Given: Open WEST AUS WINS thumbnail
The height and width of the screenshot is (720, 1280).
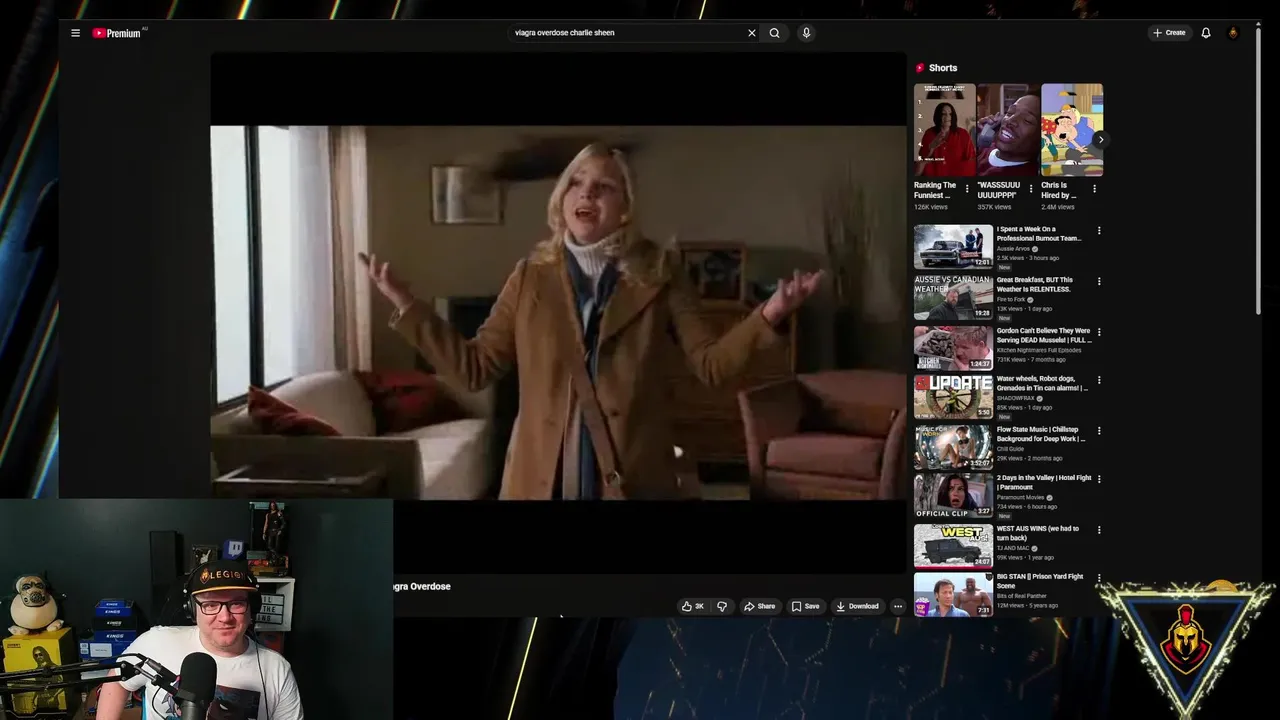Looking at the screenshot, I should tap(953, 545).
